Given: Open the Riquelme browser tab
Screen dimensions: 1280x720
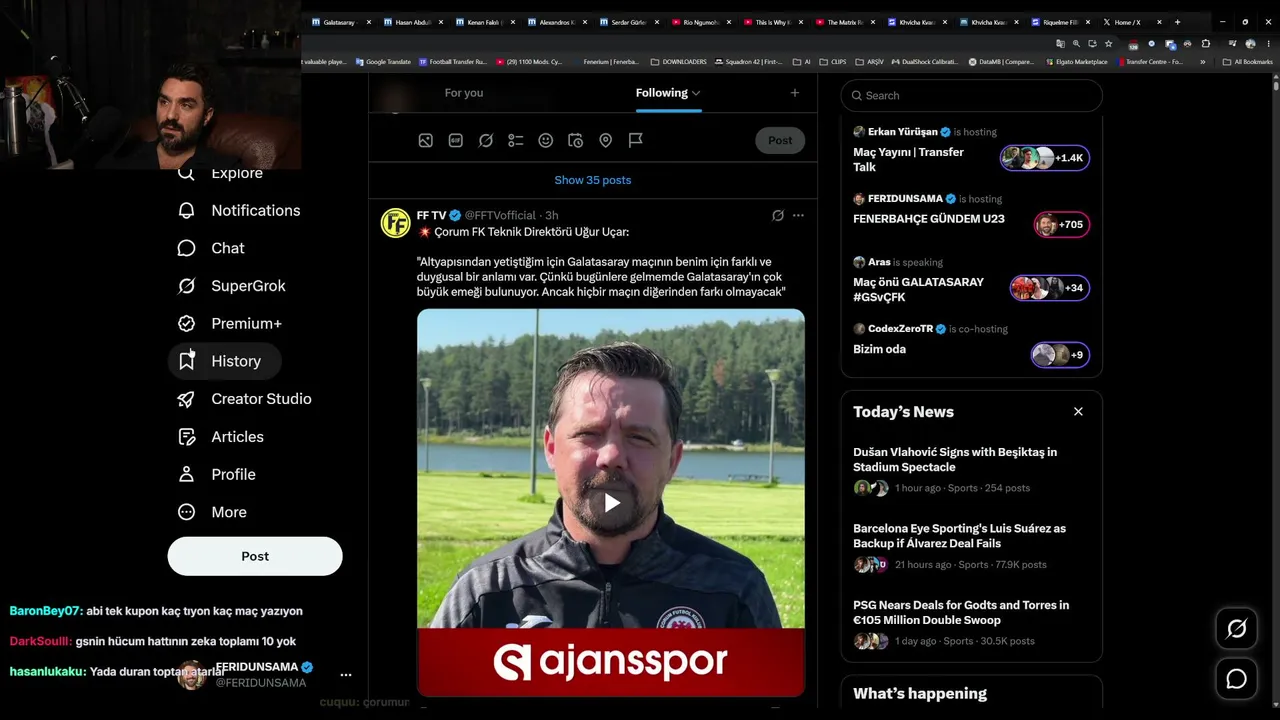Looking at the screenshot, I should point(1062,22).
